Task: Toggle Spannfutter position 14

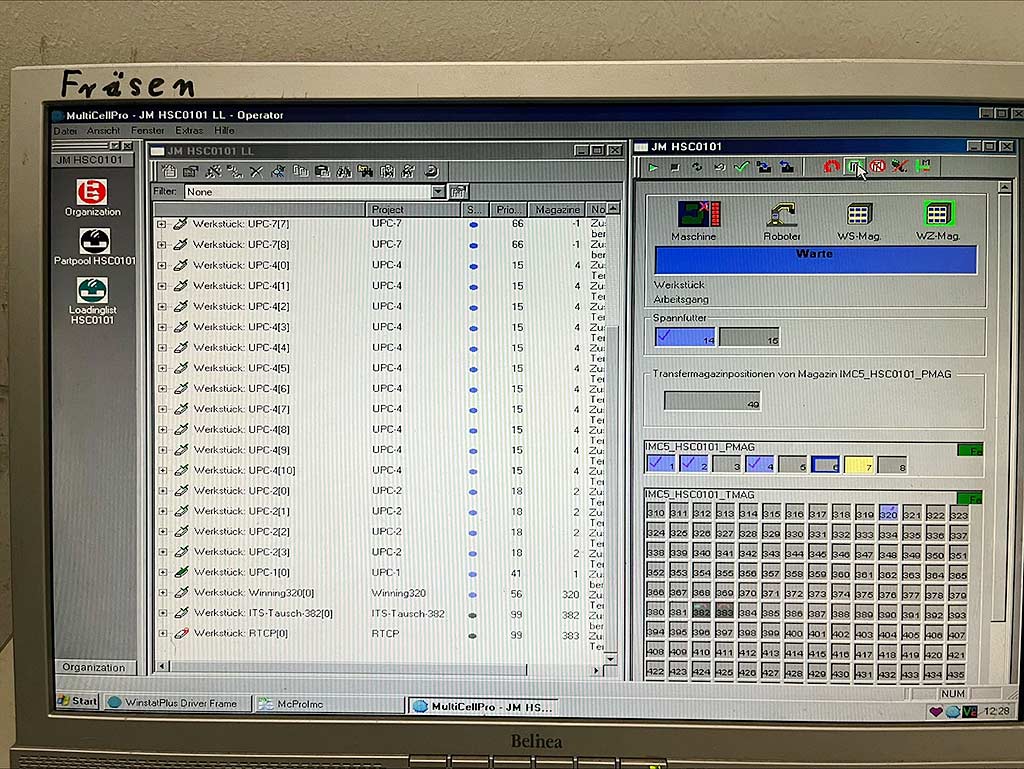Action: point(685,336)
